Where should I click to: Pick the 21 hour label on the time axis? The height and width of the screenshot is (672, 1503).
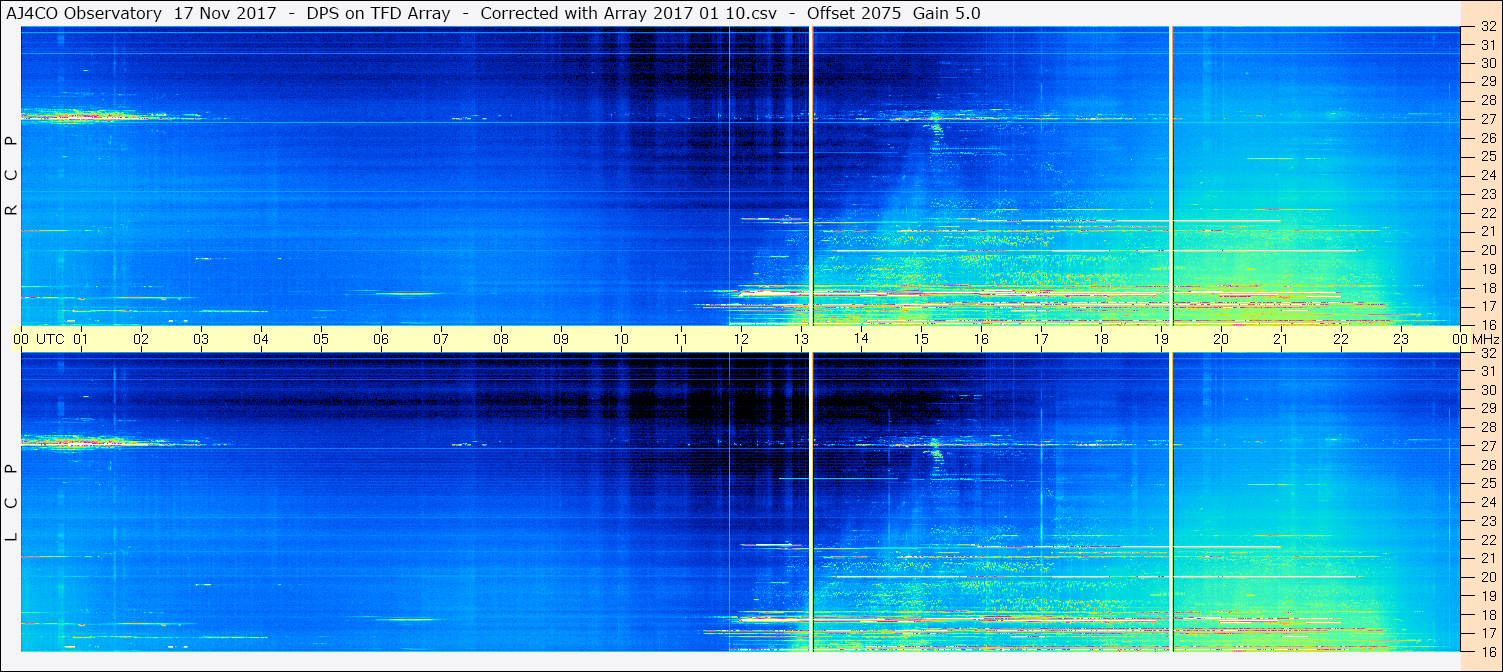(1281, 339)
